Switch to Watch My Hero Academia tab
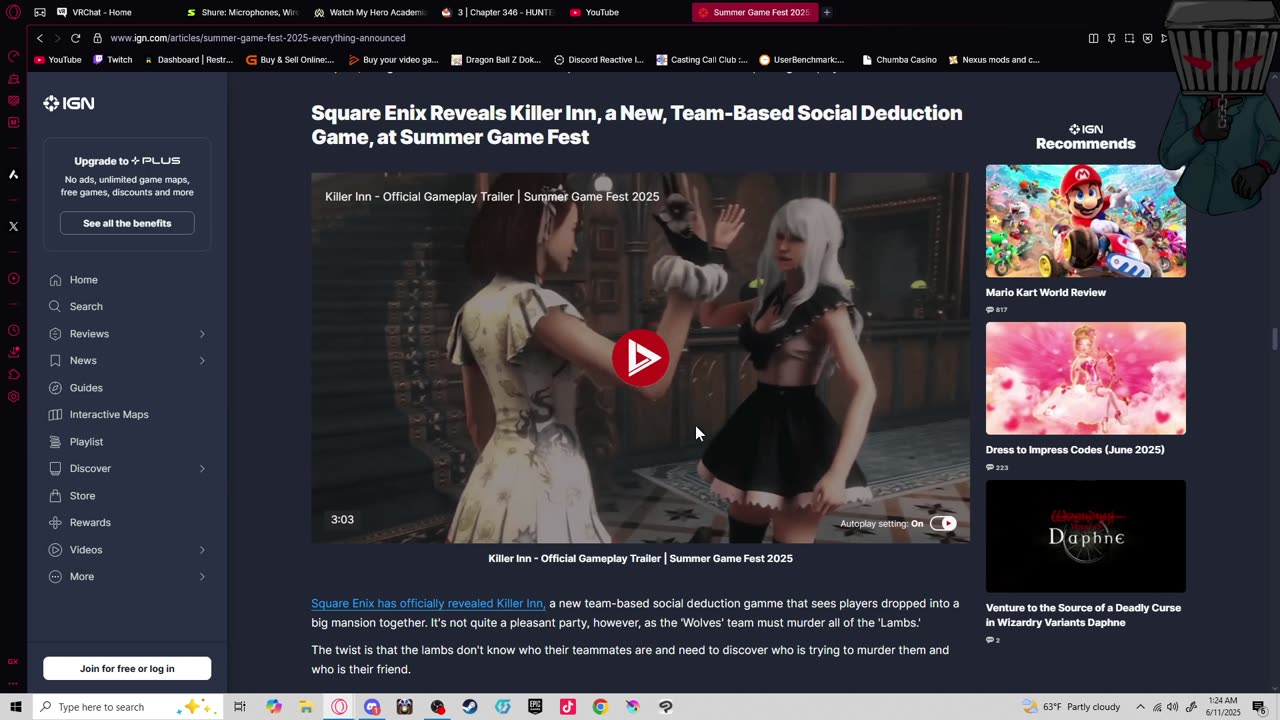Image resolution: width=1280 pixels, height=720 pixels. (x=372, y=12)
